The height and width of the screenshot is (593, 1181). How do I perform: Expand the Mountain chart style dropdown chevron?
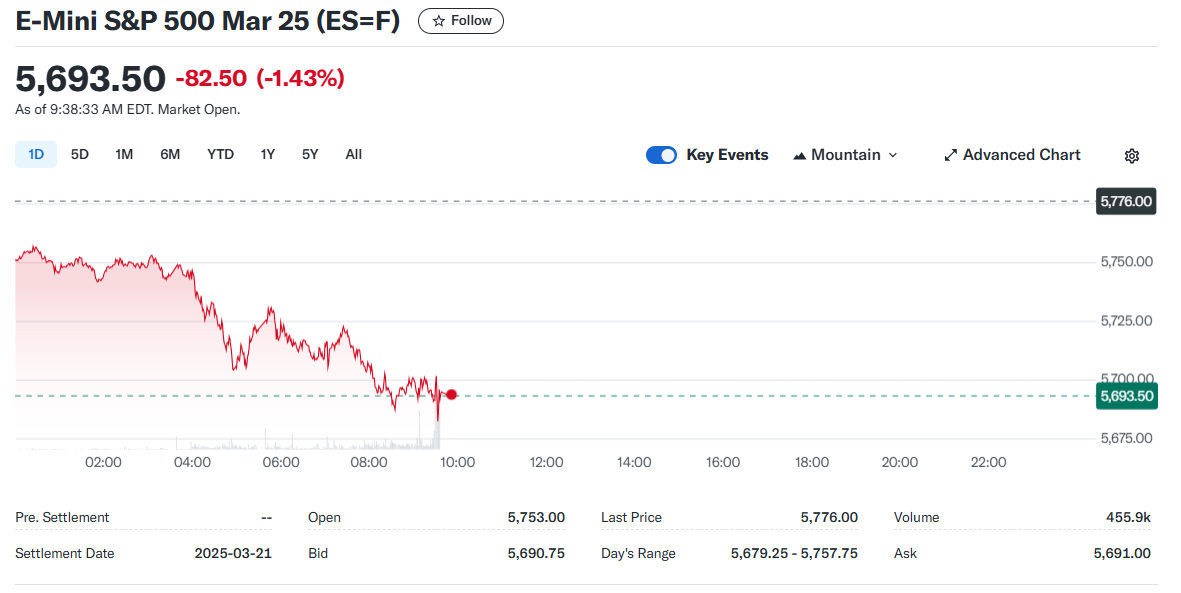(x=893, y=155)
